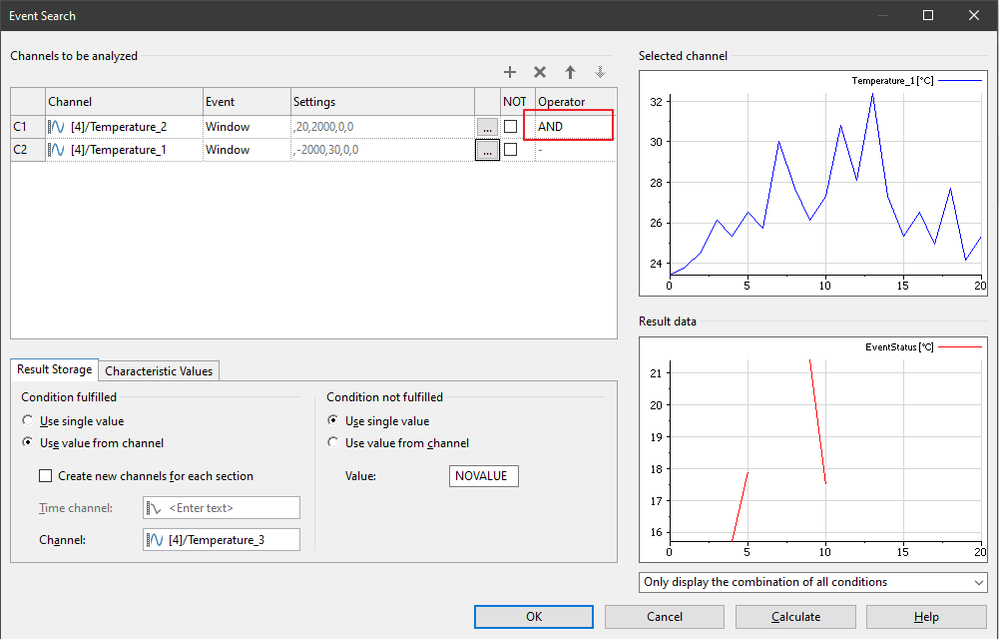Move channel down with arrow icon
This screenshot has height=639, width=999.
point(600,72)
